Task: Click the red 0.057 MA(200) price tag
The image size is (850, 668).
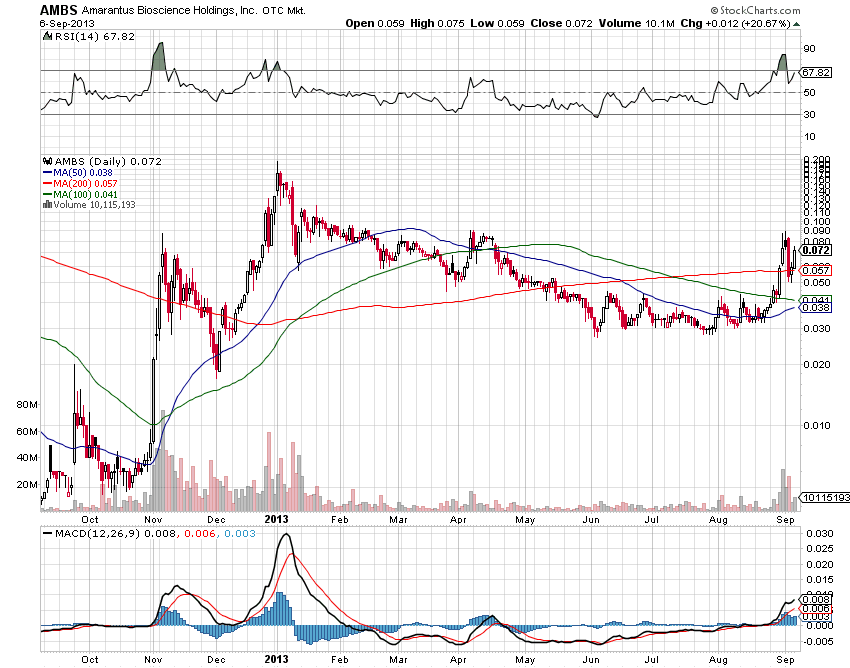Action: coord(816,270)
